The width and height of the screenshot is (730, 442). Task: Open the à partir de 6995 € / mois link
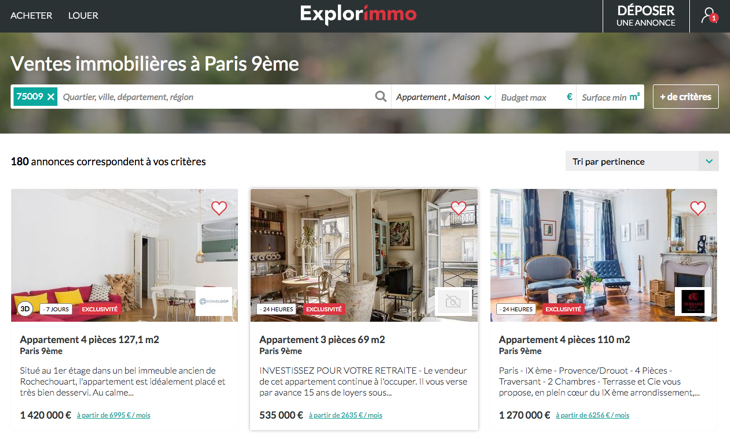(x=114, y=415)
